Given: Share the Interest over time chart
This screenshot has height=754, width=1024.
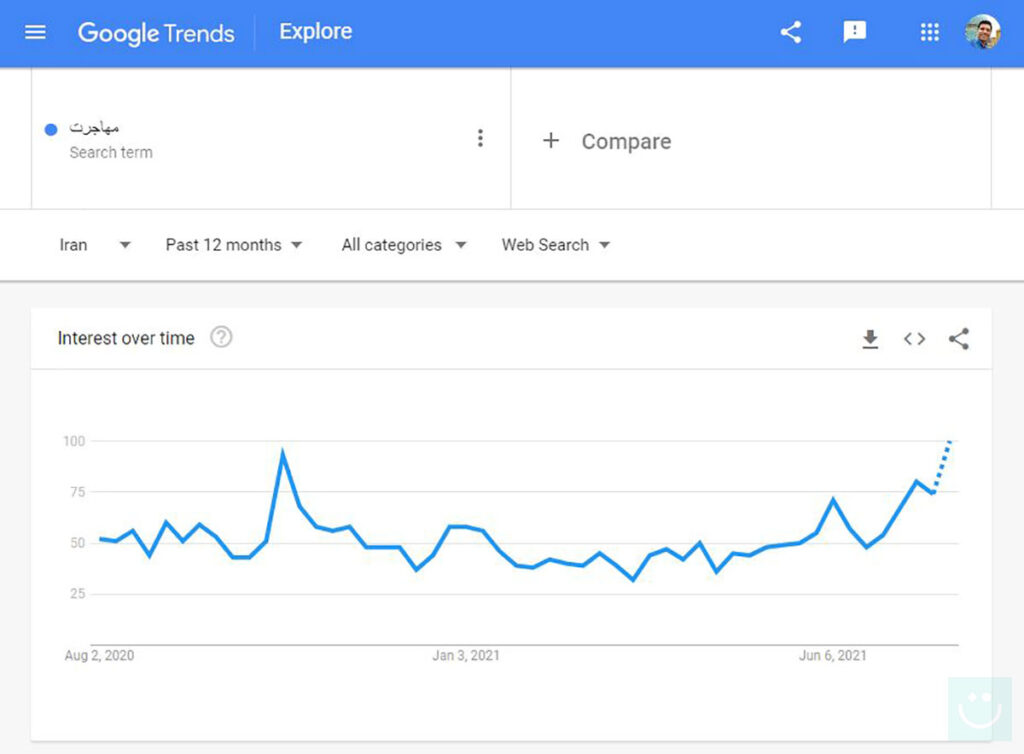Looking at the screenshot, I should tap(959, 339).
